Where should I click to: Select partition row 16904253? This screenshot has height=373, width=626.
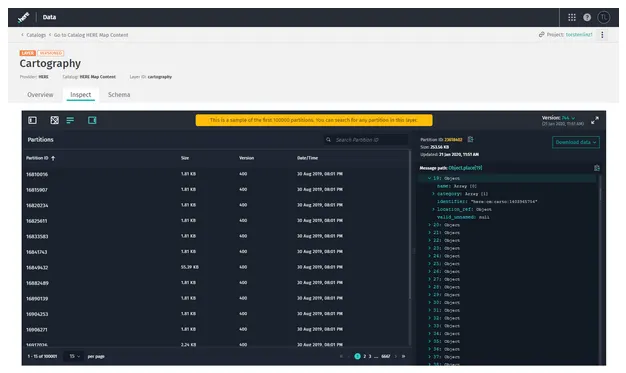click(216, 314)
